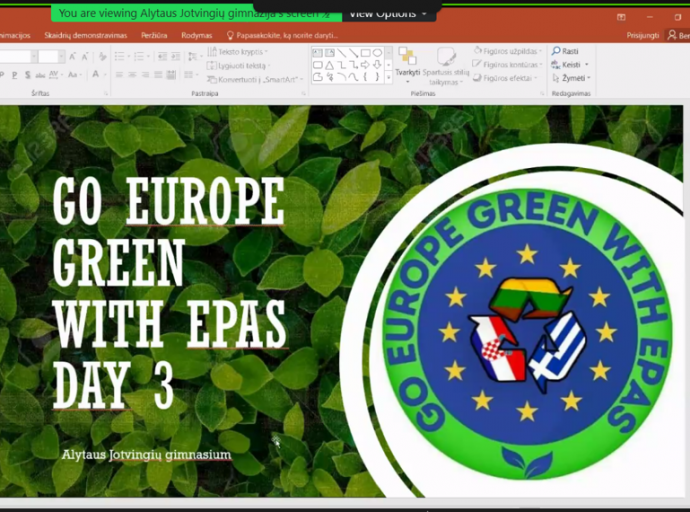Open the Šriftas dialog launcher
This screenshot has height=512, width=690.
coord(106,93)
